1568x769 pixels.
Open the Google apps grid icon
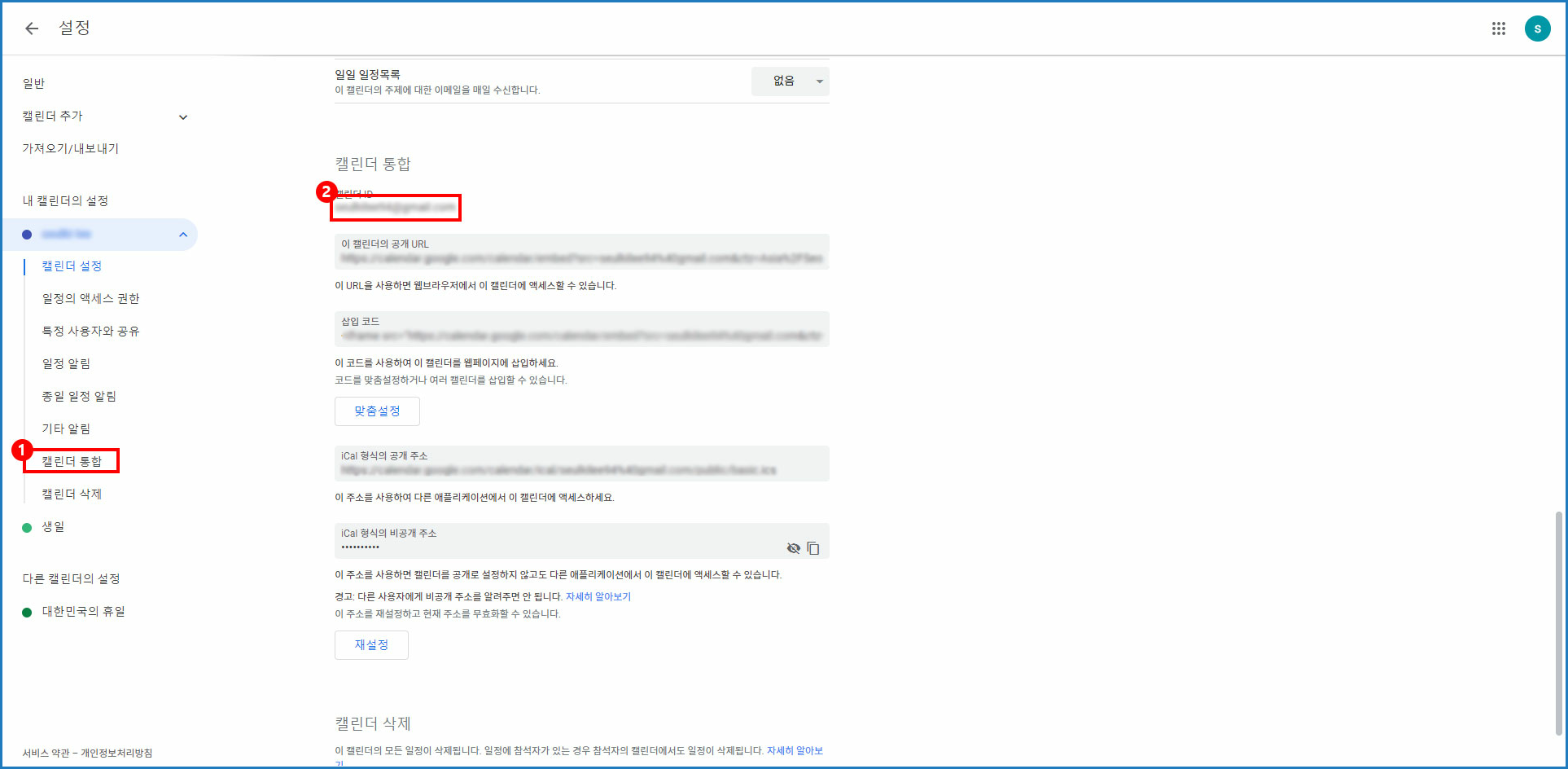click(x=1498, y=29)
